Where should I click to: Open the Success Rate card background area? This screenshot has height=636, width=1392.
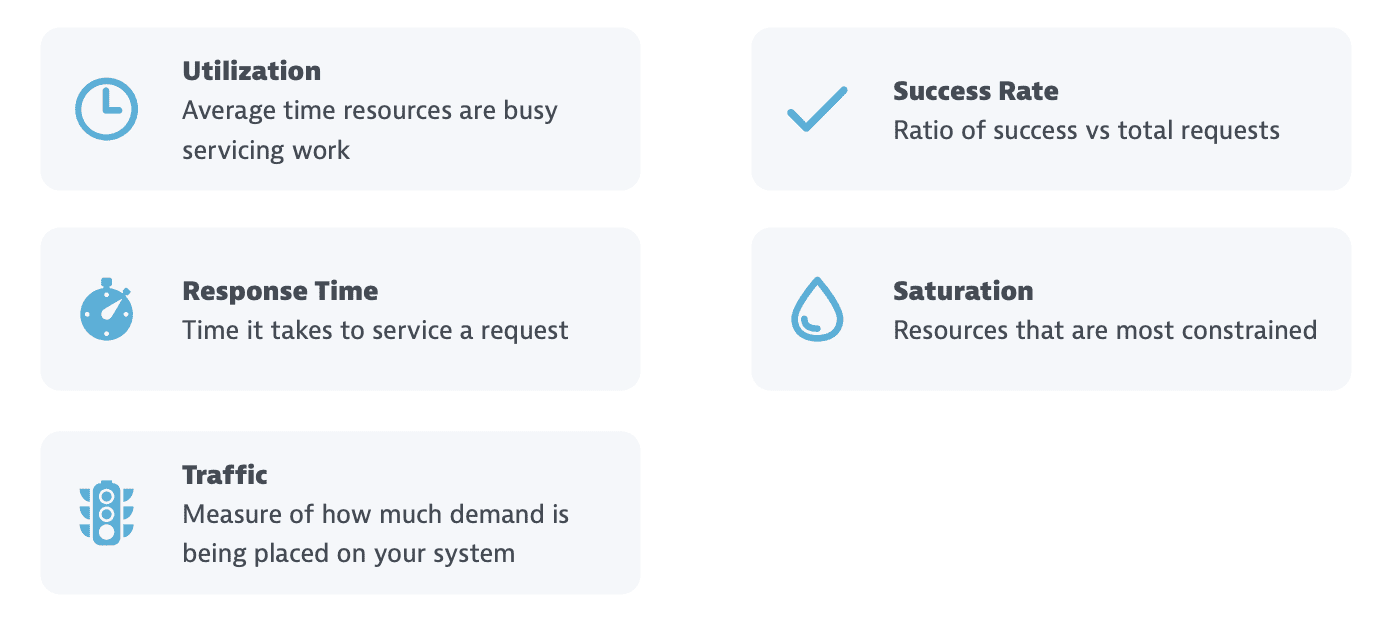[x=1051, y=109]
